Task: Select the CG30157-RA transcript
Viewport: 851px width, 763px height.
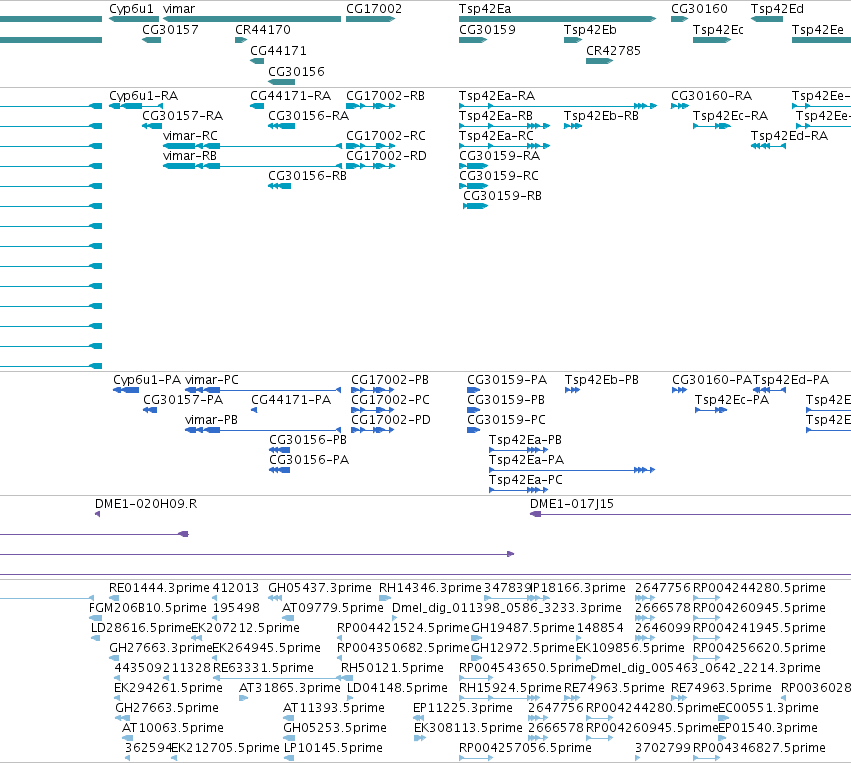Action: pyautogui.click(x=151, y=126)
